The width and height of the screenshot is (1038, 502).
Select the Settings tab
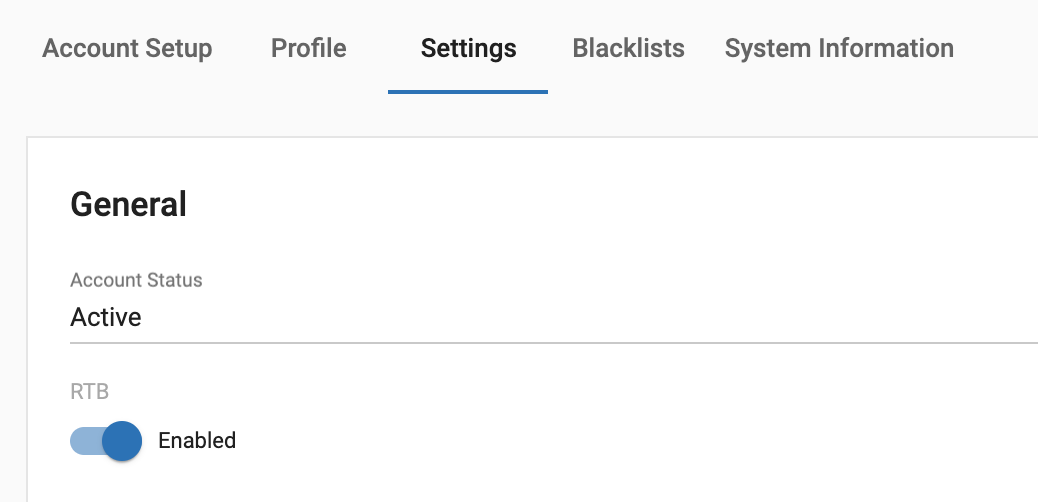[x=468, y=48]
